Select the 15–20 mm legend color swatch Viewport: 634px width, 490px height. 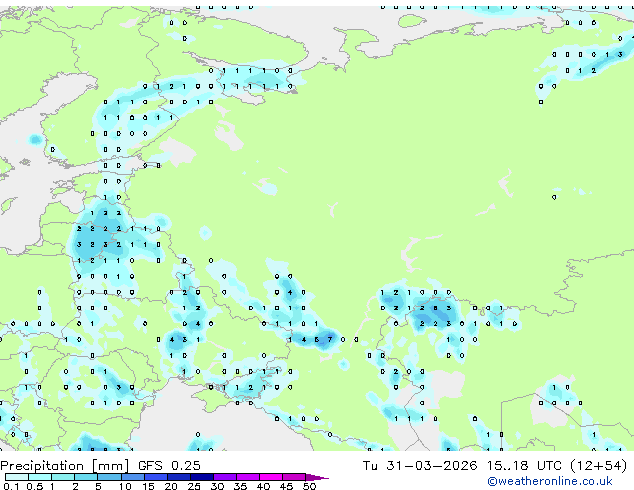pyautogui.click(x=156, y=477)
